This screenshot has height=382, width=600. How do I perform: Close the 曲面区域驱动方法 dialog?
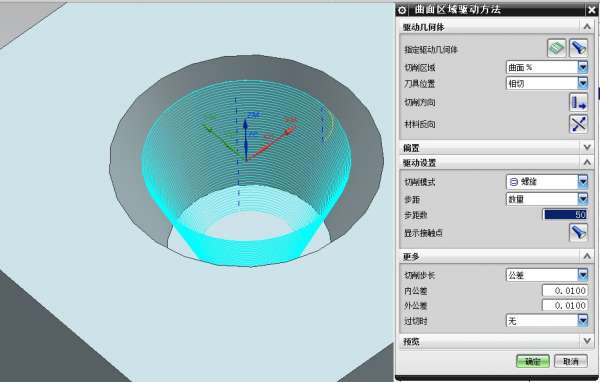point(592,10)
